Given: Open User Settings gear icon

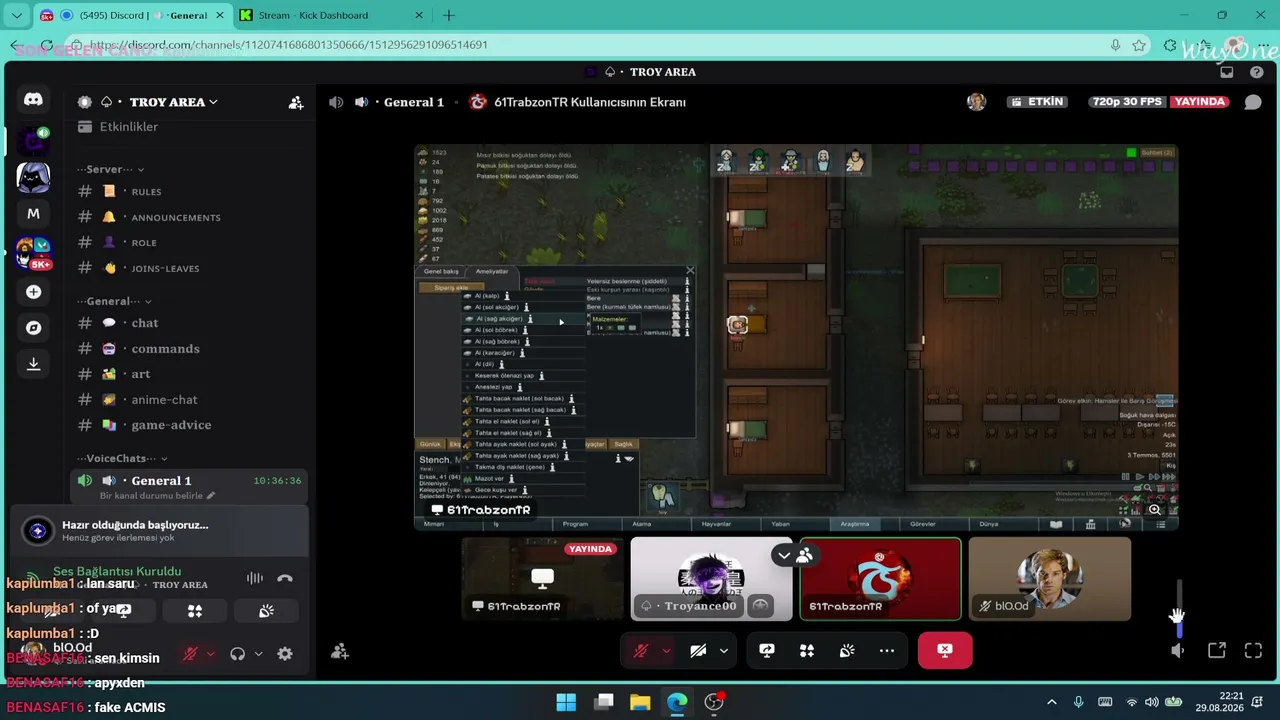Looking at the screenshot, I should [x=285, y=654].
